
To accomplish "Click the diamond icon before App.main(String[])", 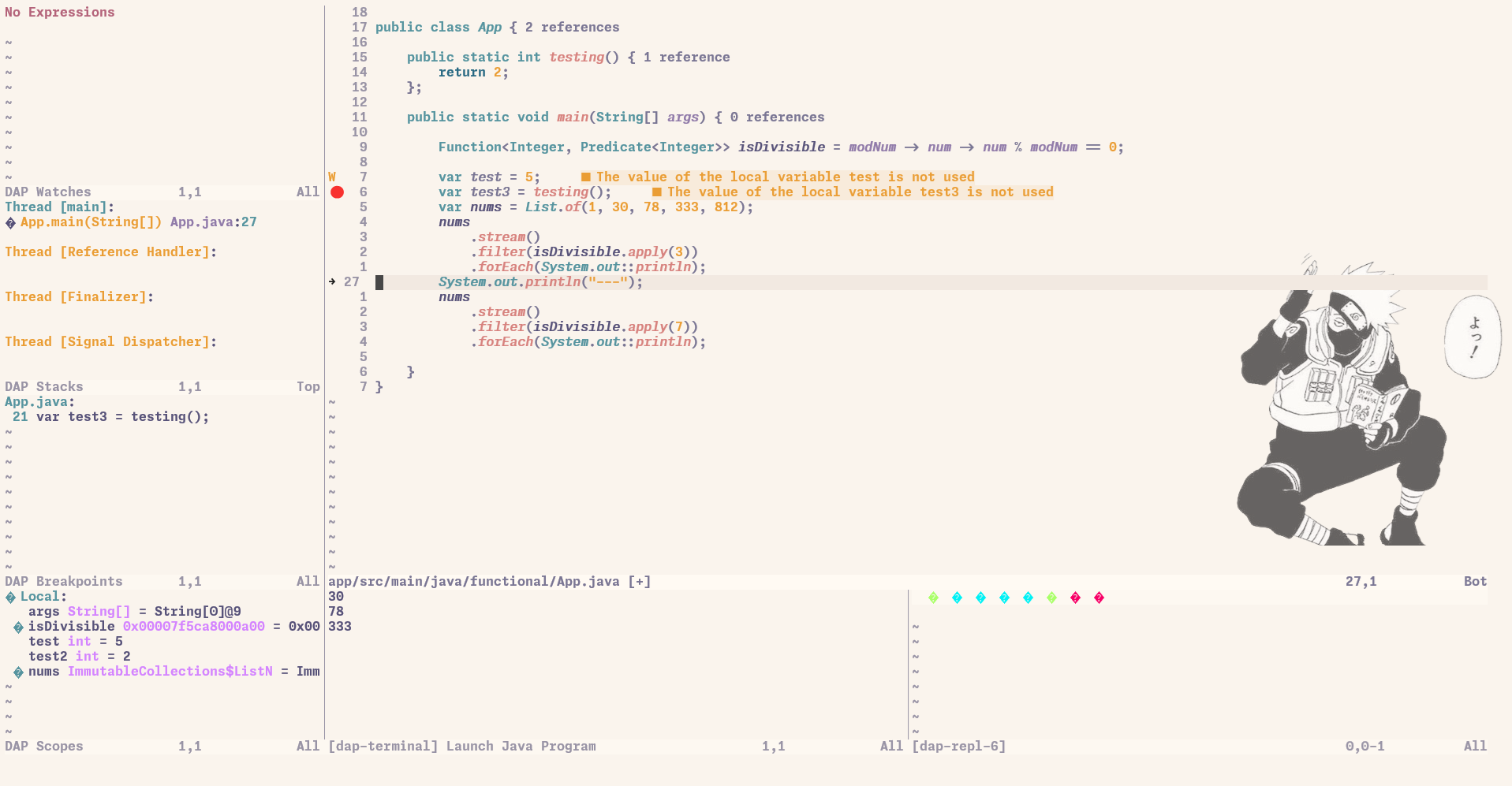I will (10, 222).
